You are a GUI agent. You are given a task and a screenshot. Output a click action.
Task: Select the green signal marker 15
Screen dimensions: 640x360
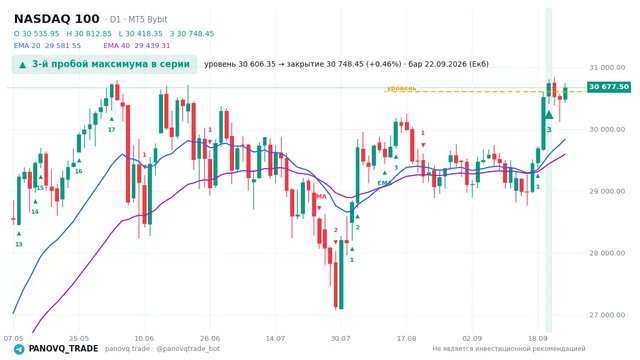click(40, 188)
